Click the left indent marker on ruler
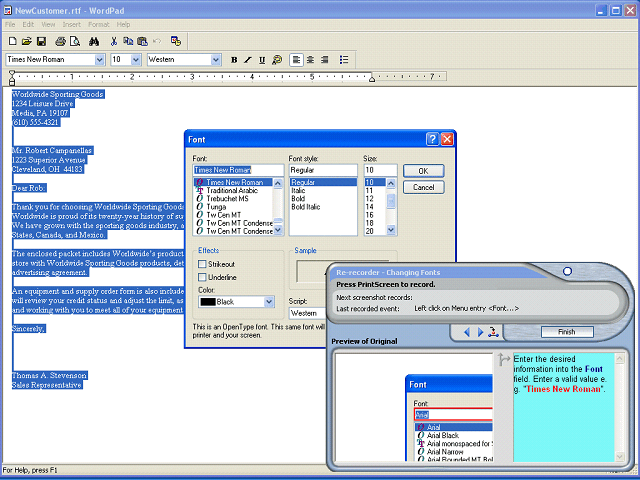The image size is (640, 480). (x=12, y=78)
